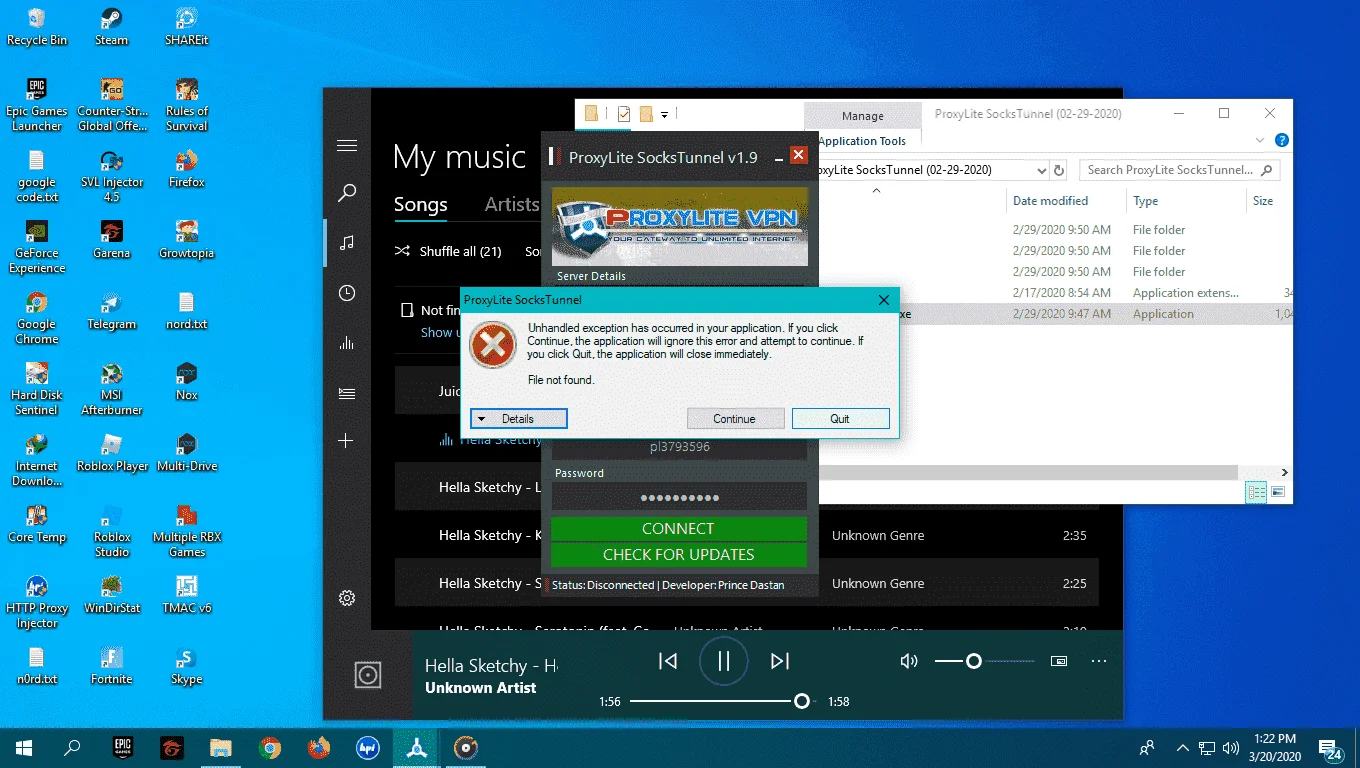
Task: Skip to the next track
Action: [x=780, y=661]
